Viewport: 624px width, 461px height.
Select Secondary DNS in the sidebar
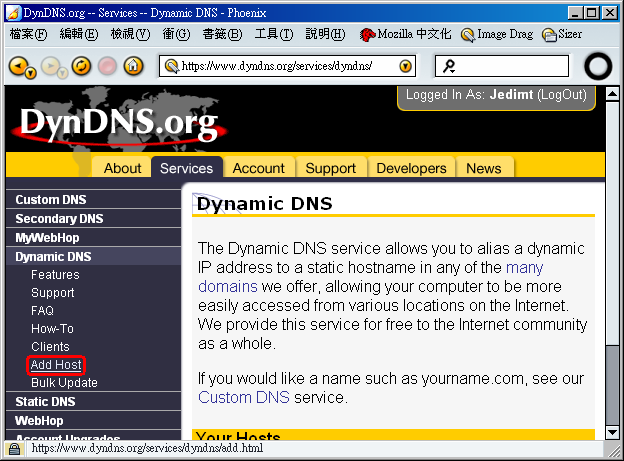(x=94, y=219)
